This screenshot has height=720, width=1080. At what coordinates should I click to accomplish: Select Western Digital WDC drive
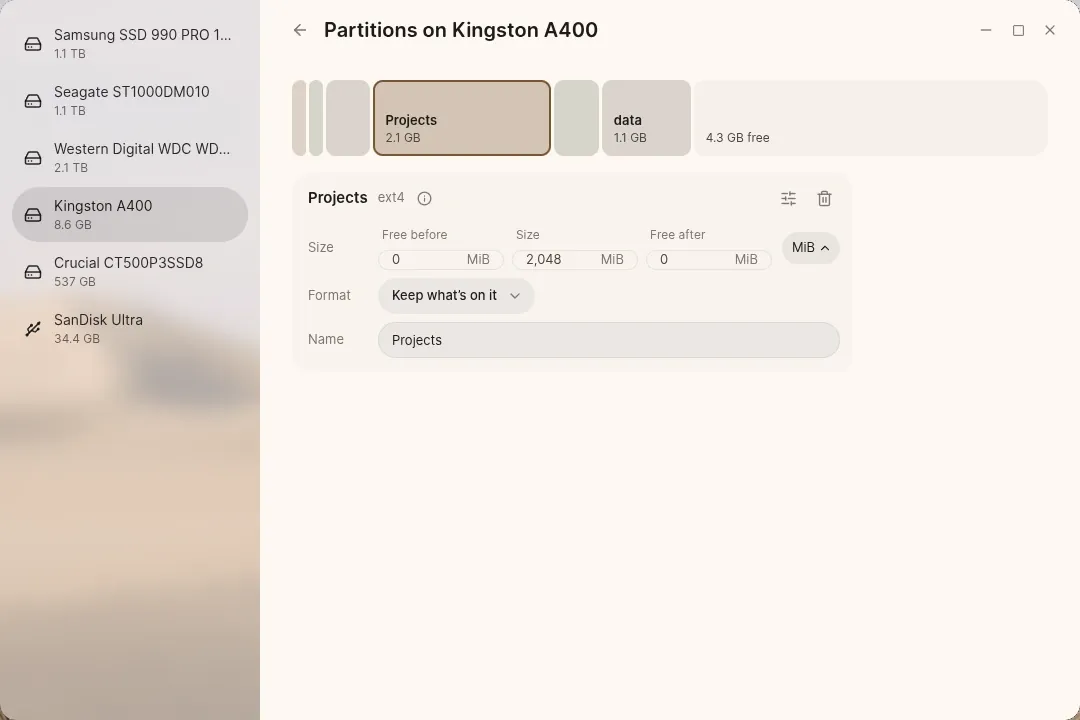130,158
